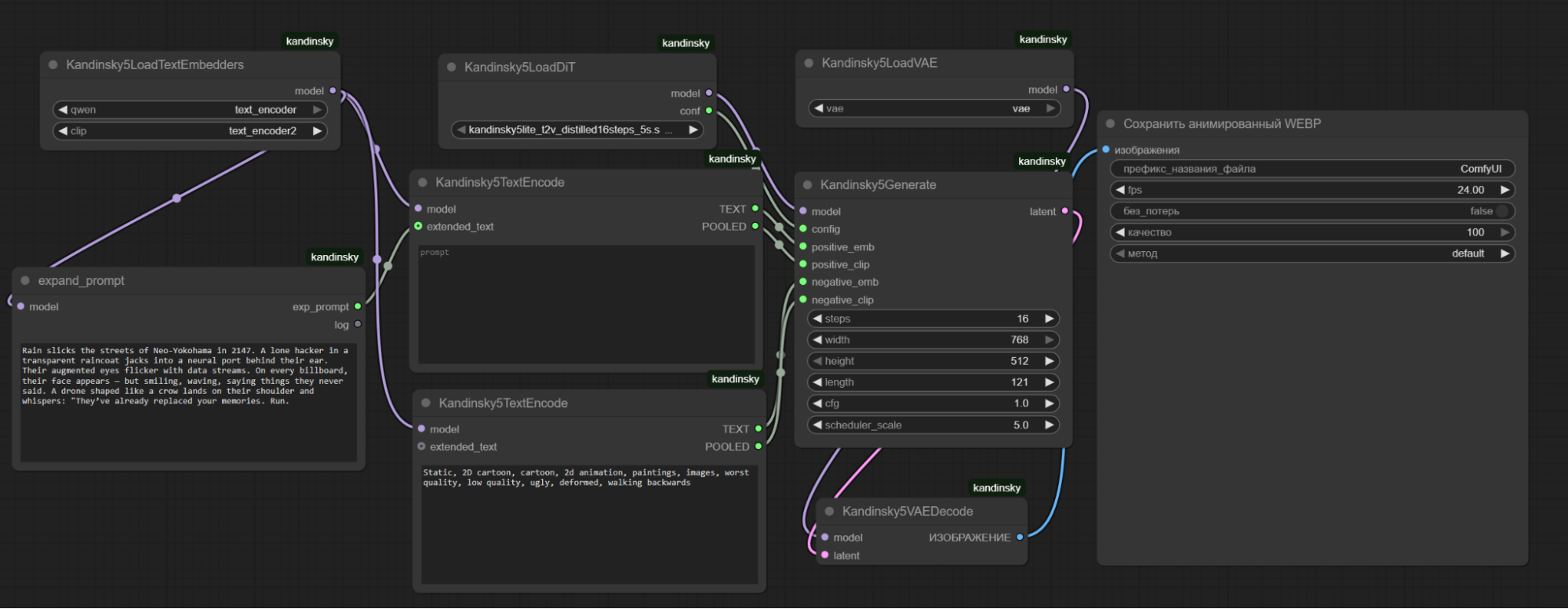Viewport: 1568px width, 609px height.
Task: Open the метод default dropdown
Action: [x=1312, y=253]
